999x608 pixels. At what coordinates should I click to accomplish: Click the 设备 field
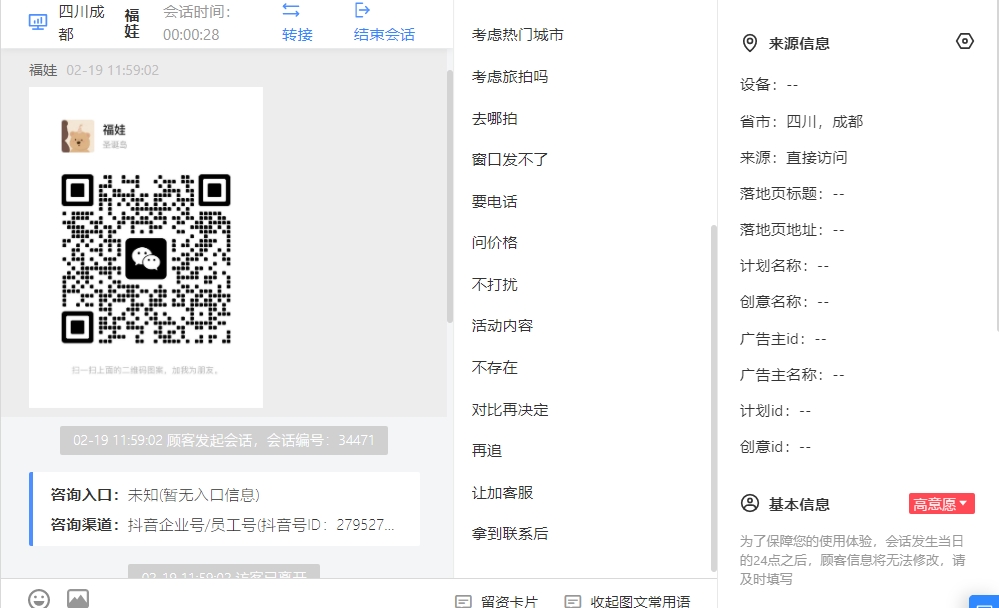(769, 85)
